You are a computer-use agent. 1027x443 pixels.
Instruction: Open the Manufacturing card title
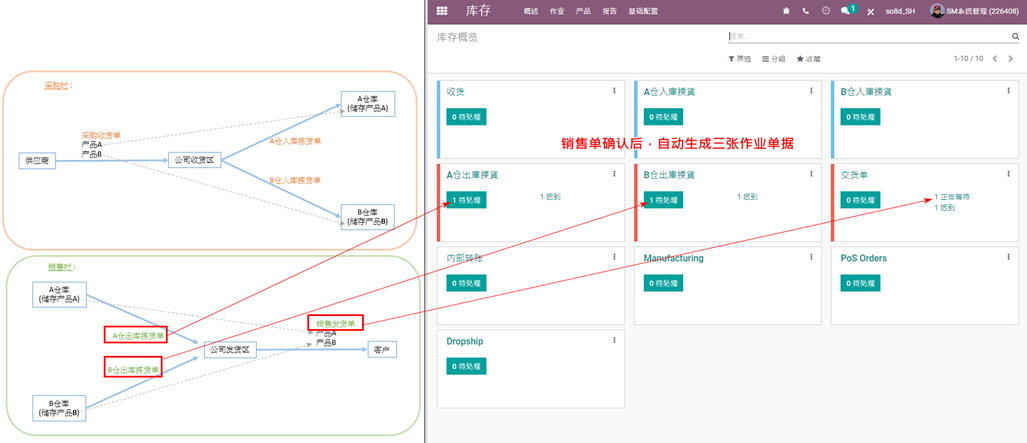[673, 258]
